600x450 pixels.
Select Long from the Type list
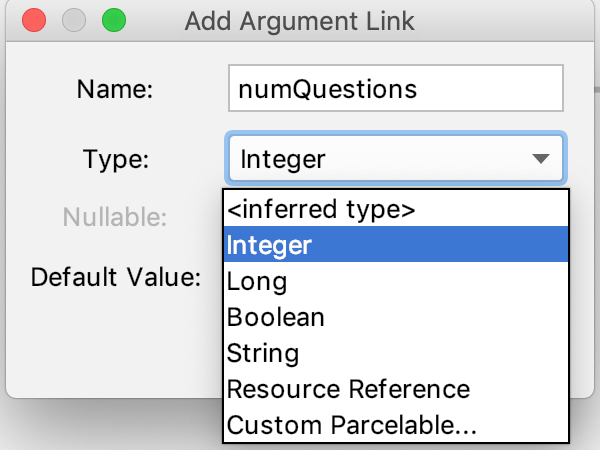pos(257,281)
